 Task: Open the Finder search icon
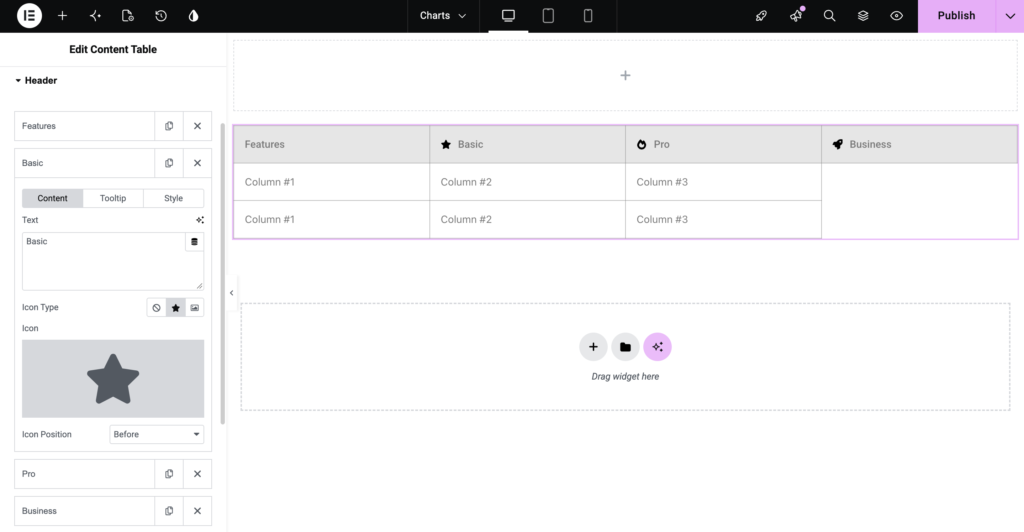click(829, 16)
